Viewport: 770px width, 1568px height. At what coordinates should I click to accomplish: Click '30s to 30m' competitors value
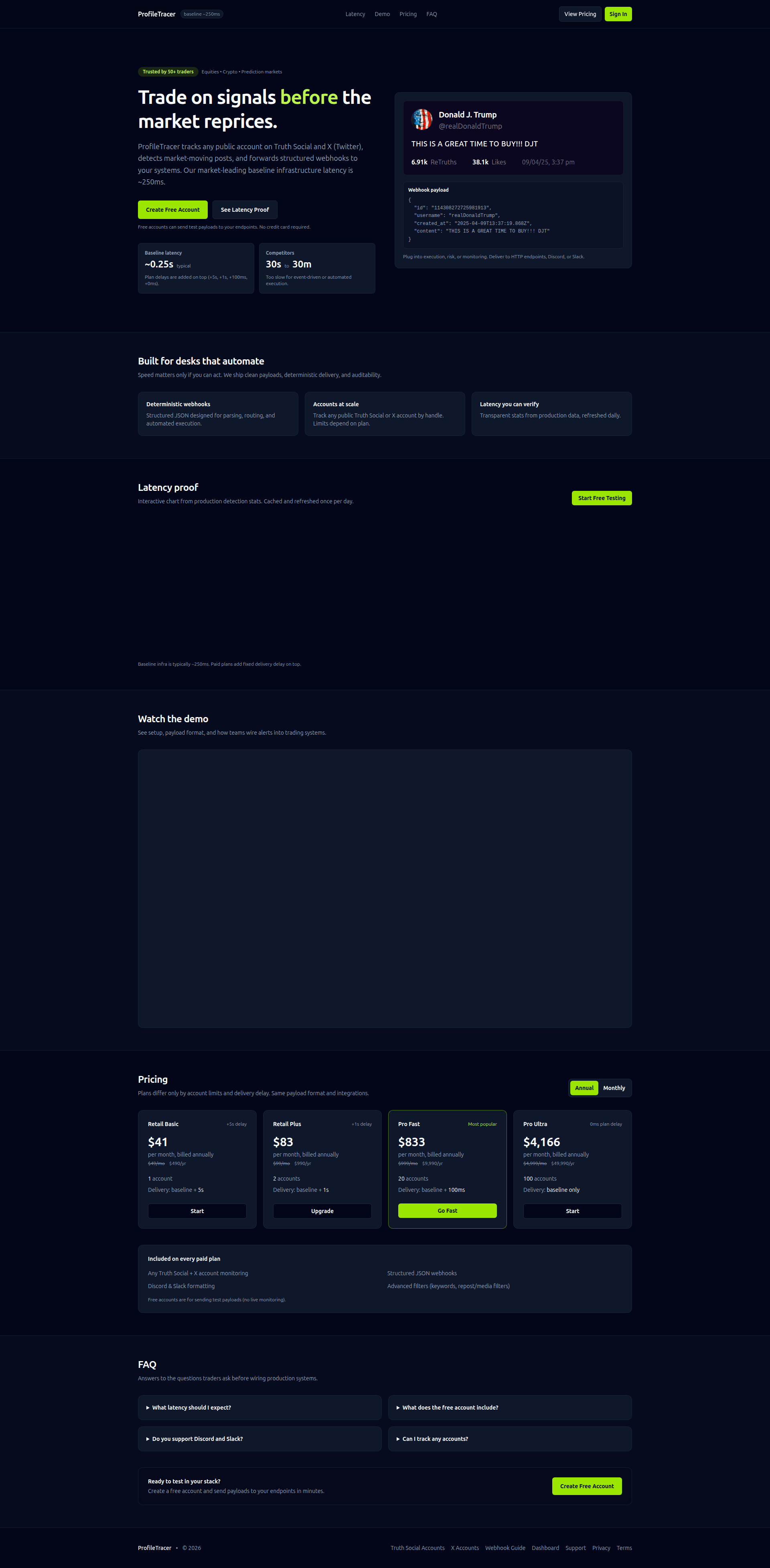288,264
